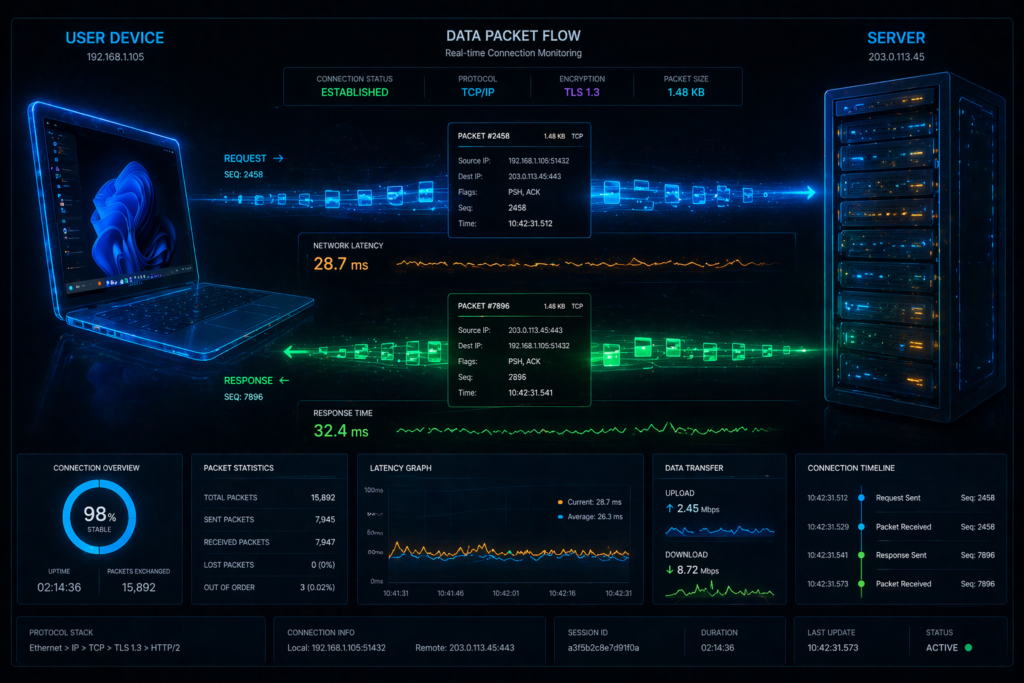Open the Packet #7896 details card

(x=519, y=349)
